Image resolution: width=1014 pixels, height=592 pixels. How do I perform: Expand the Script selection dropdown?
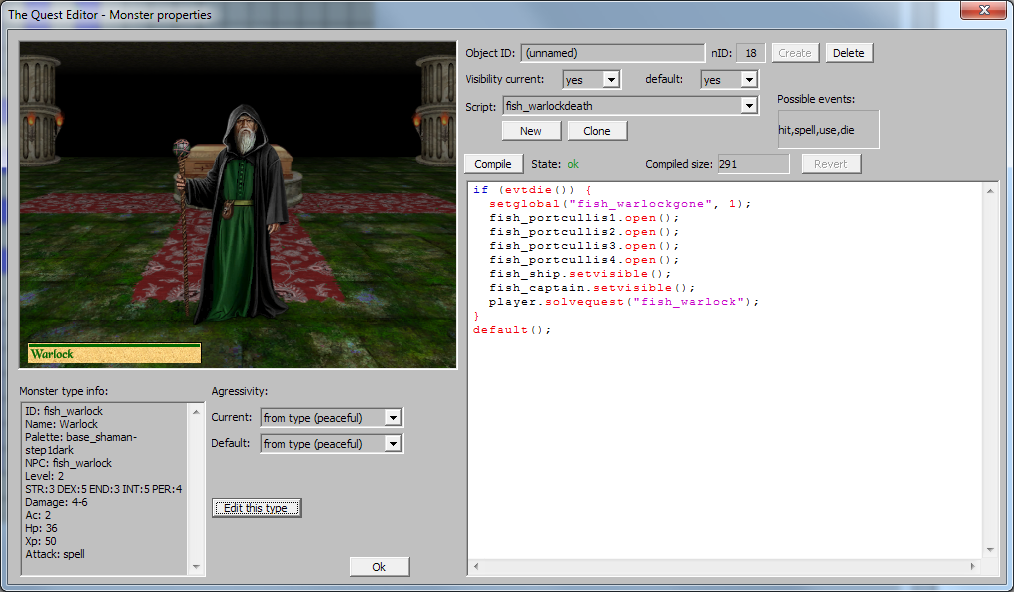tap(749, 105)
